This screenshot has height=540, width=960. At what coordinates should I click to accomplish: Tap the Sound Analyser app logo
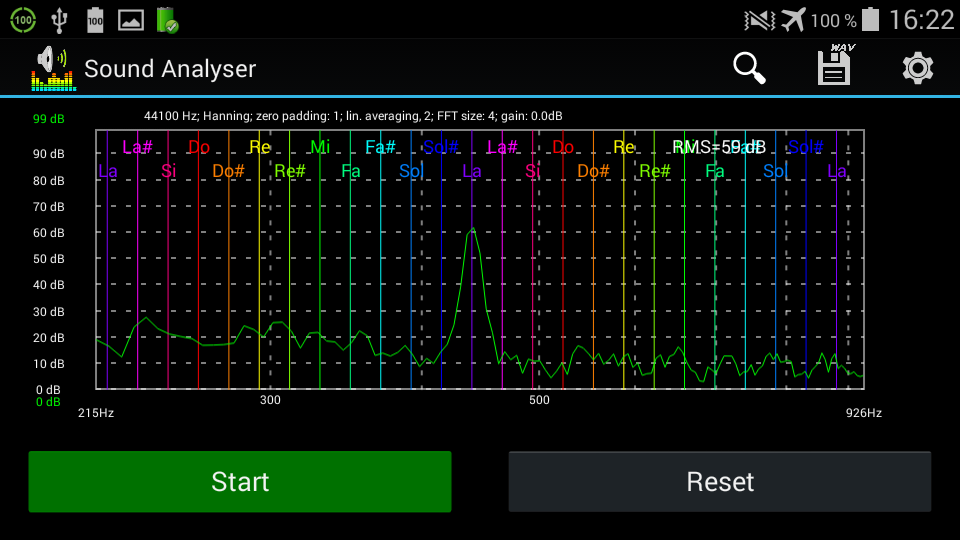(53, 68)
